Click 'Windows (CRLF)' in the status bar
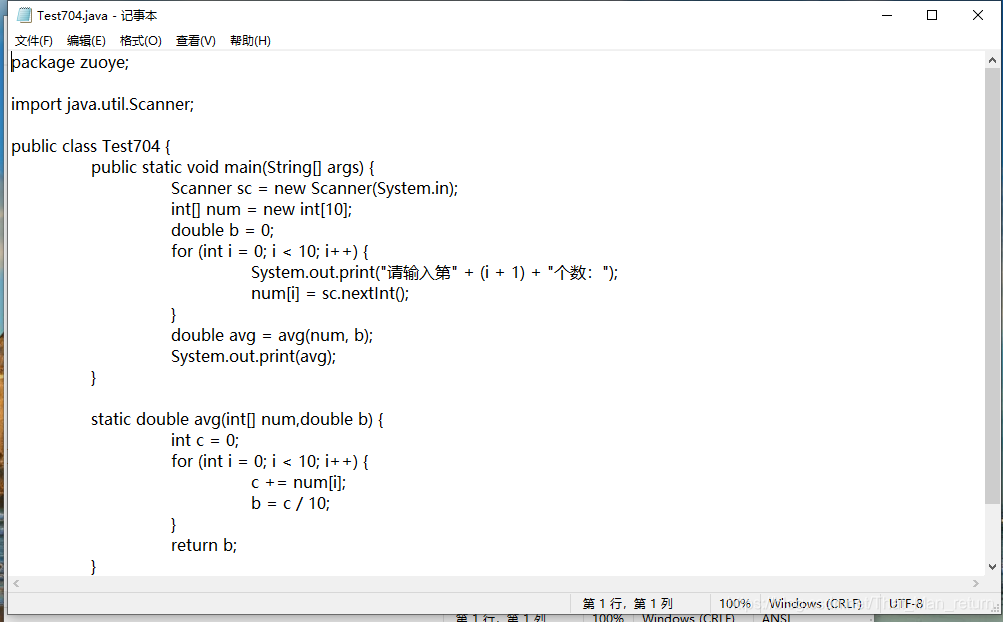 pyautogui.click(x=815, y=603)
